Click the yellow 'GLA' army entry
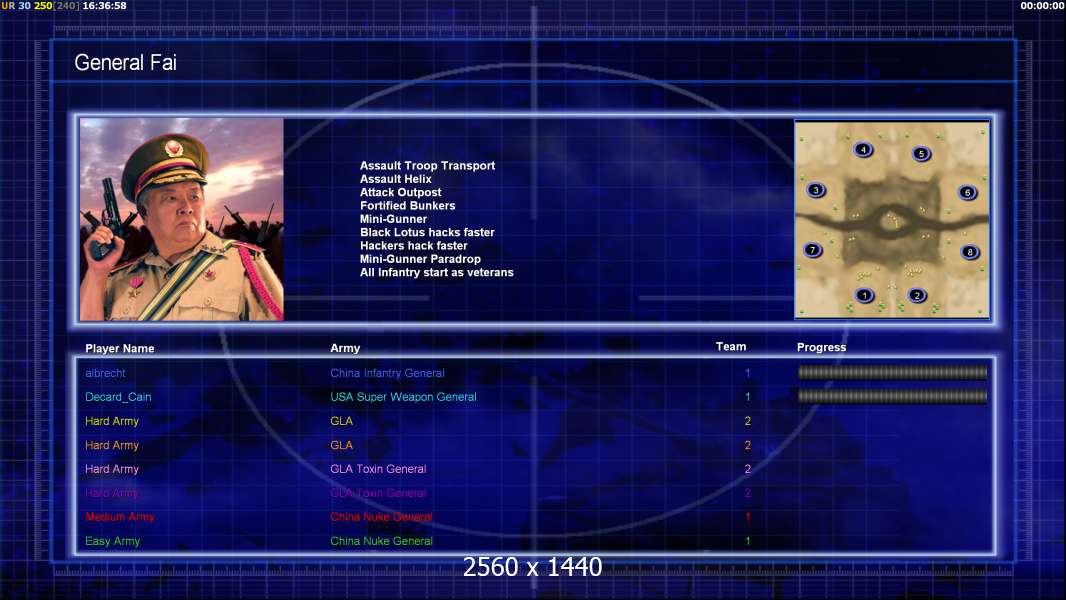Image resolution: width=1066 pixels, height=600 pixels. (x=341, y=421)
